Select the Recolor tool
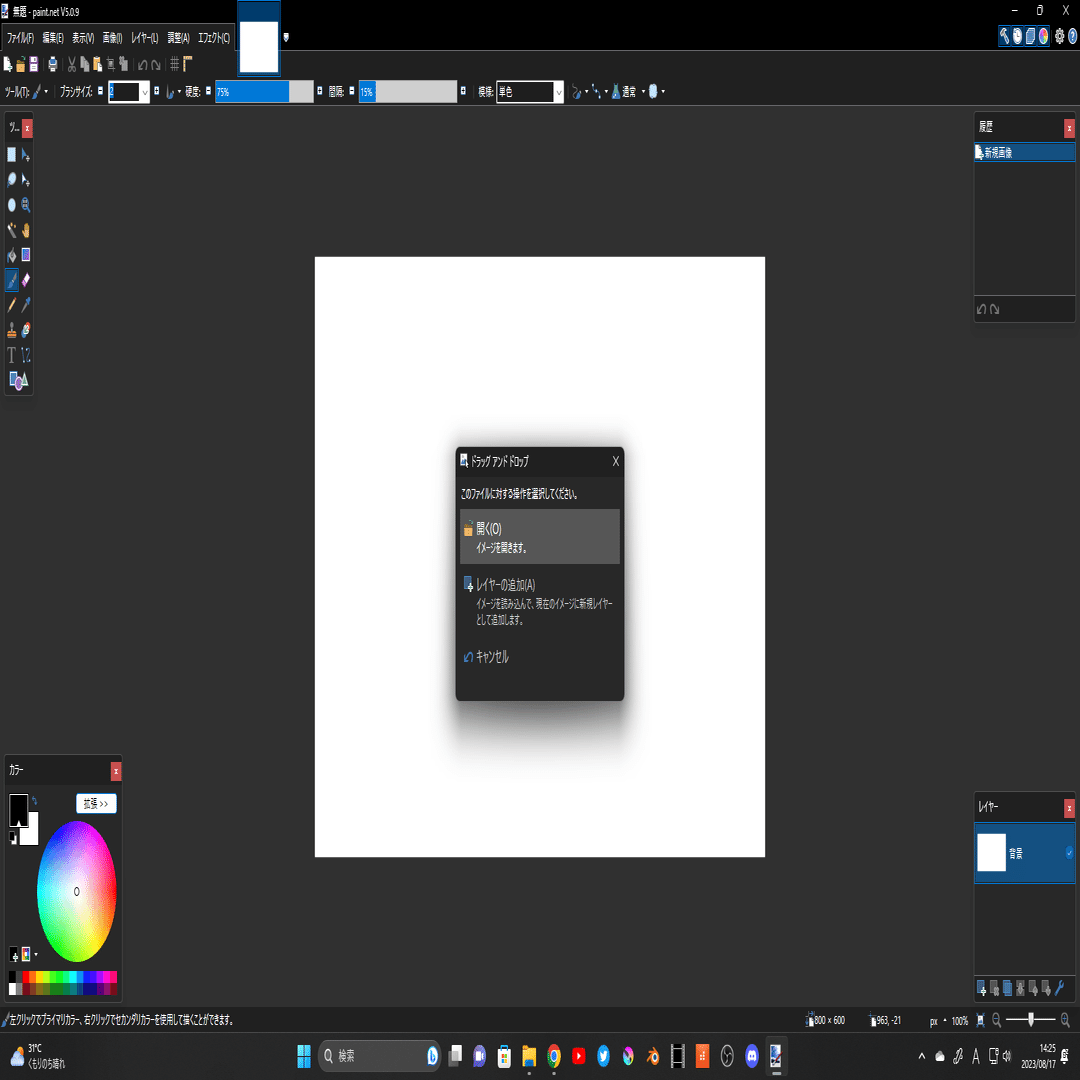1080x1080 pixels. [x=25, y=331]
